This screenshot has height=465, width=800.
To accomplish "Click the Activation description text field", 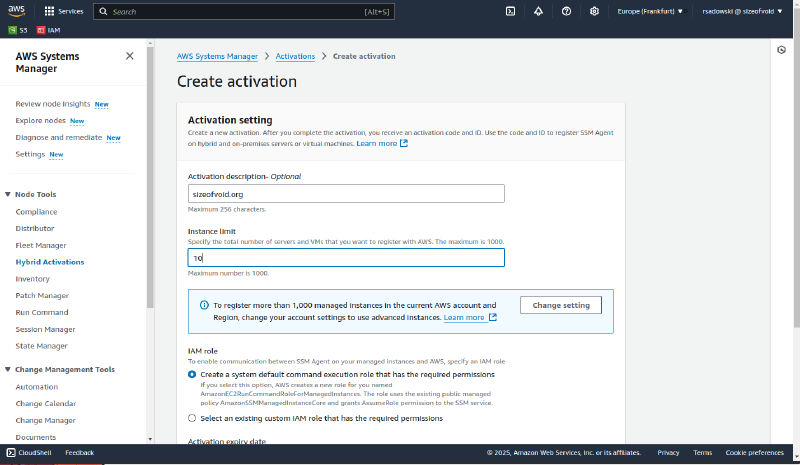I will pyautogui.click(x=346, y=194).
